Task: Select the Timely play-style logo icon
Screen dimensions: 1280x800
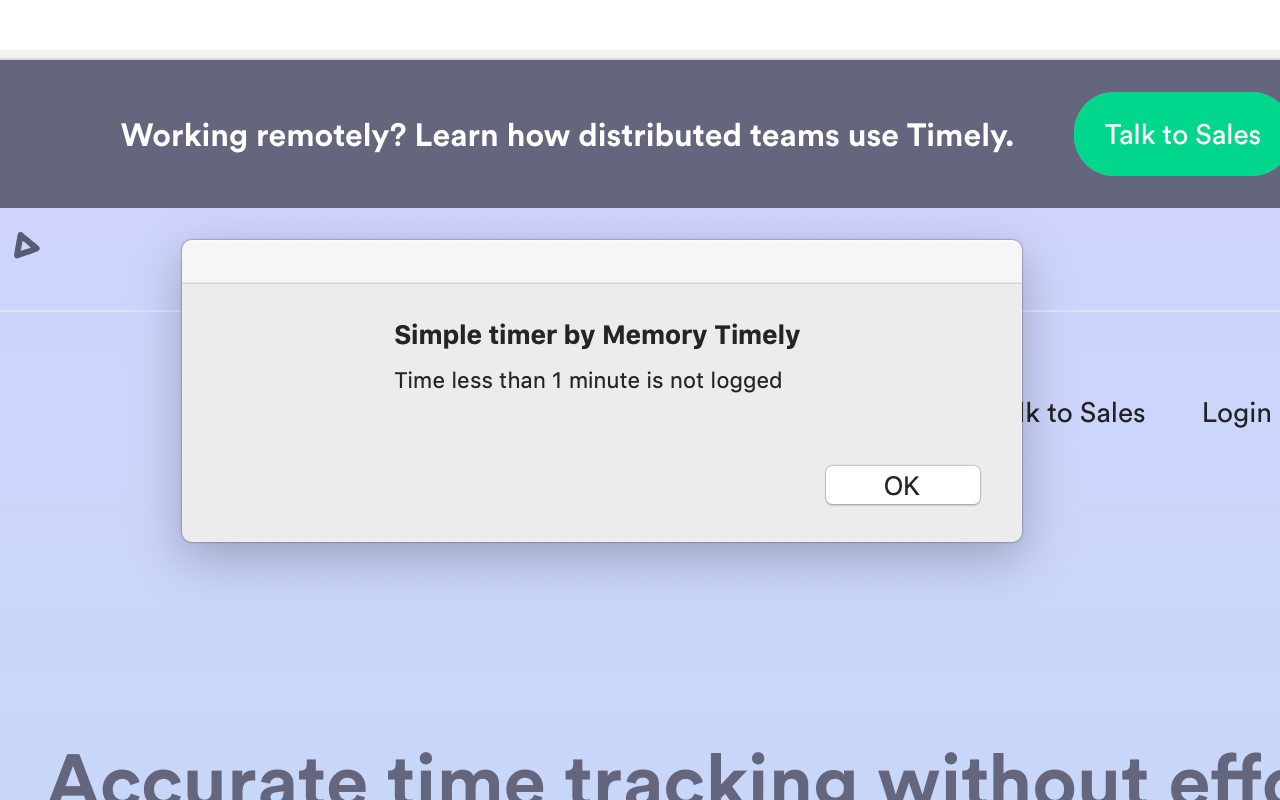Action: (x=26, y=246)
